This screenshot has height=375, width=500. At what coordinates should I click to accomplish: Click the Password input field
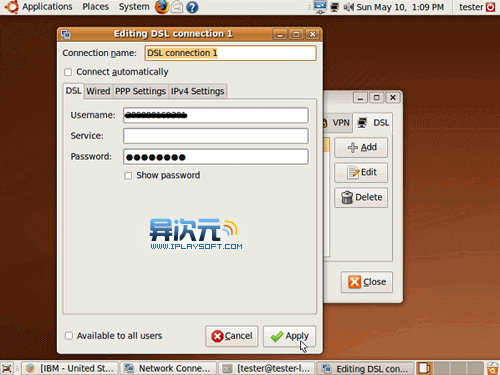tap(216, 157)
